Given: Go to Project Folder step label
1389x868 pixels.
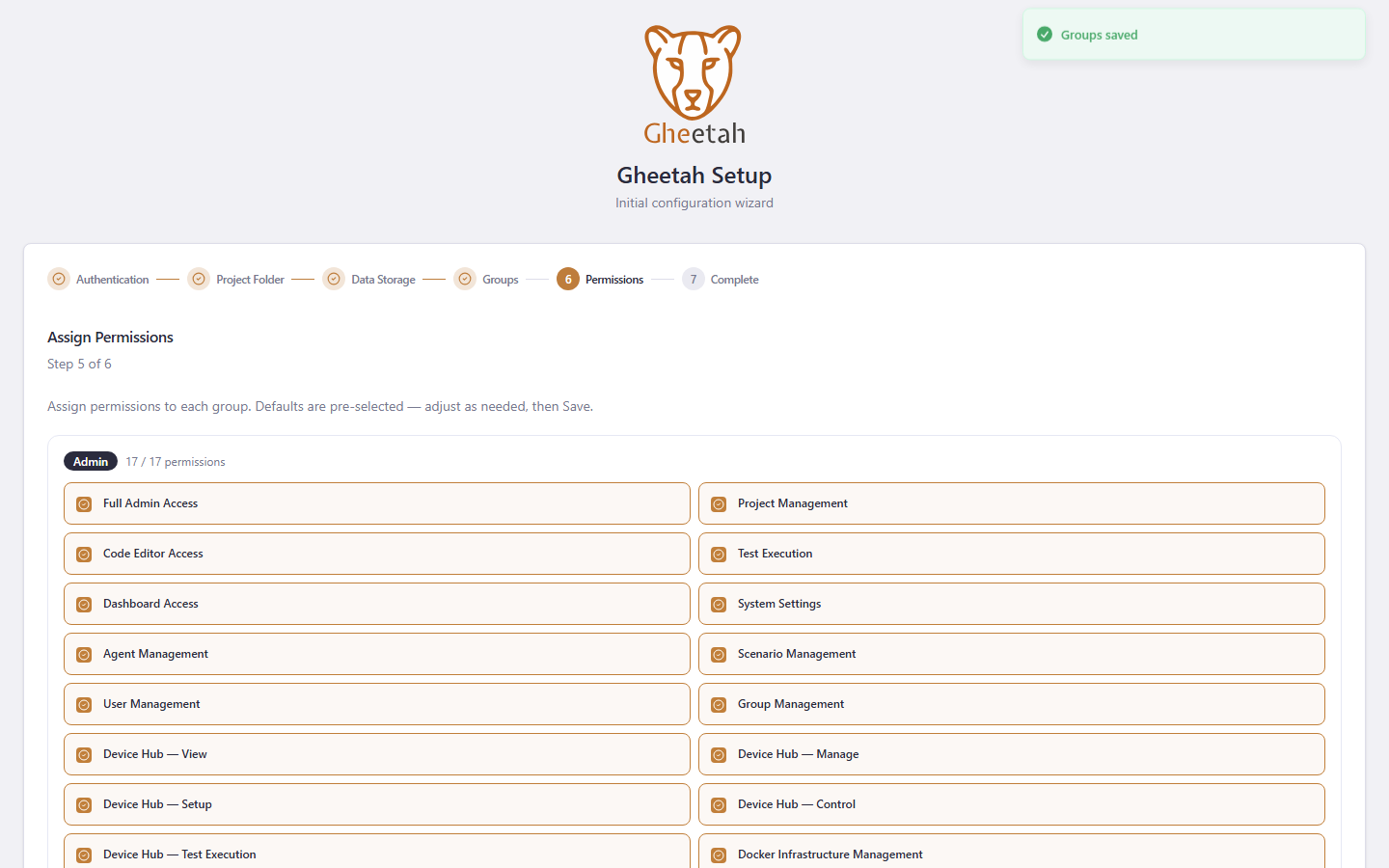Looking at the screenshot, I should point(250,280).
